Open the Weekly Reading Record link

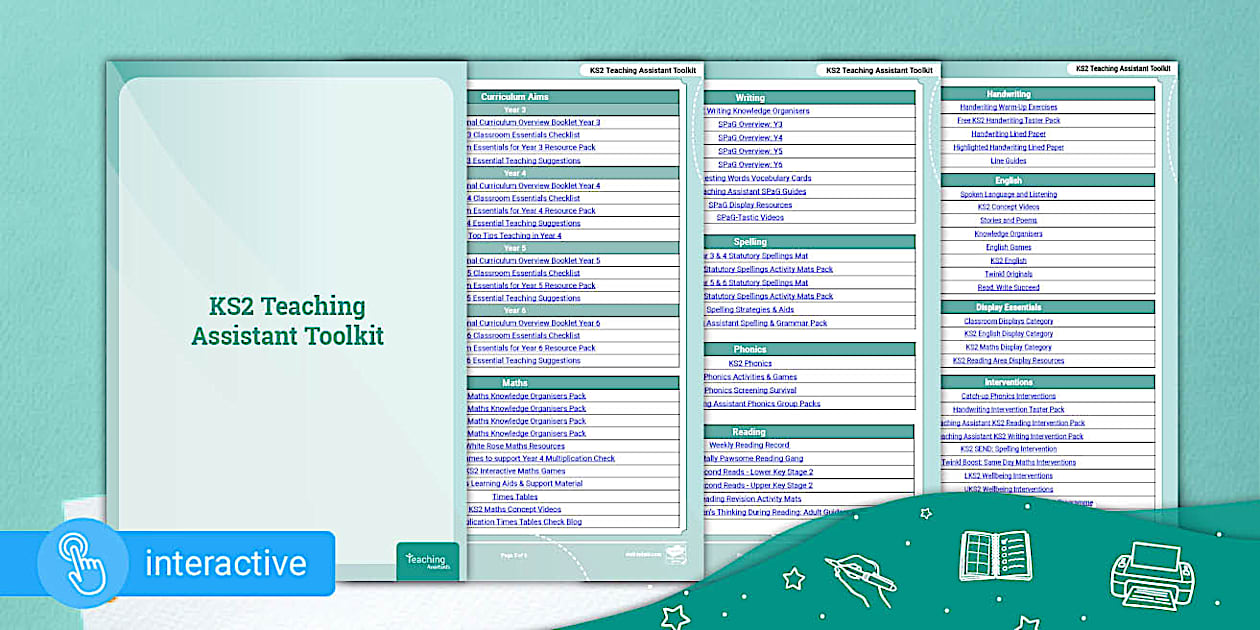click(x=751, y=445)
